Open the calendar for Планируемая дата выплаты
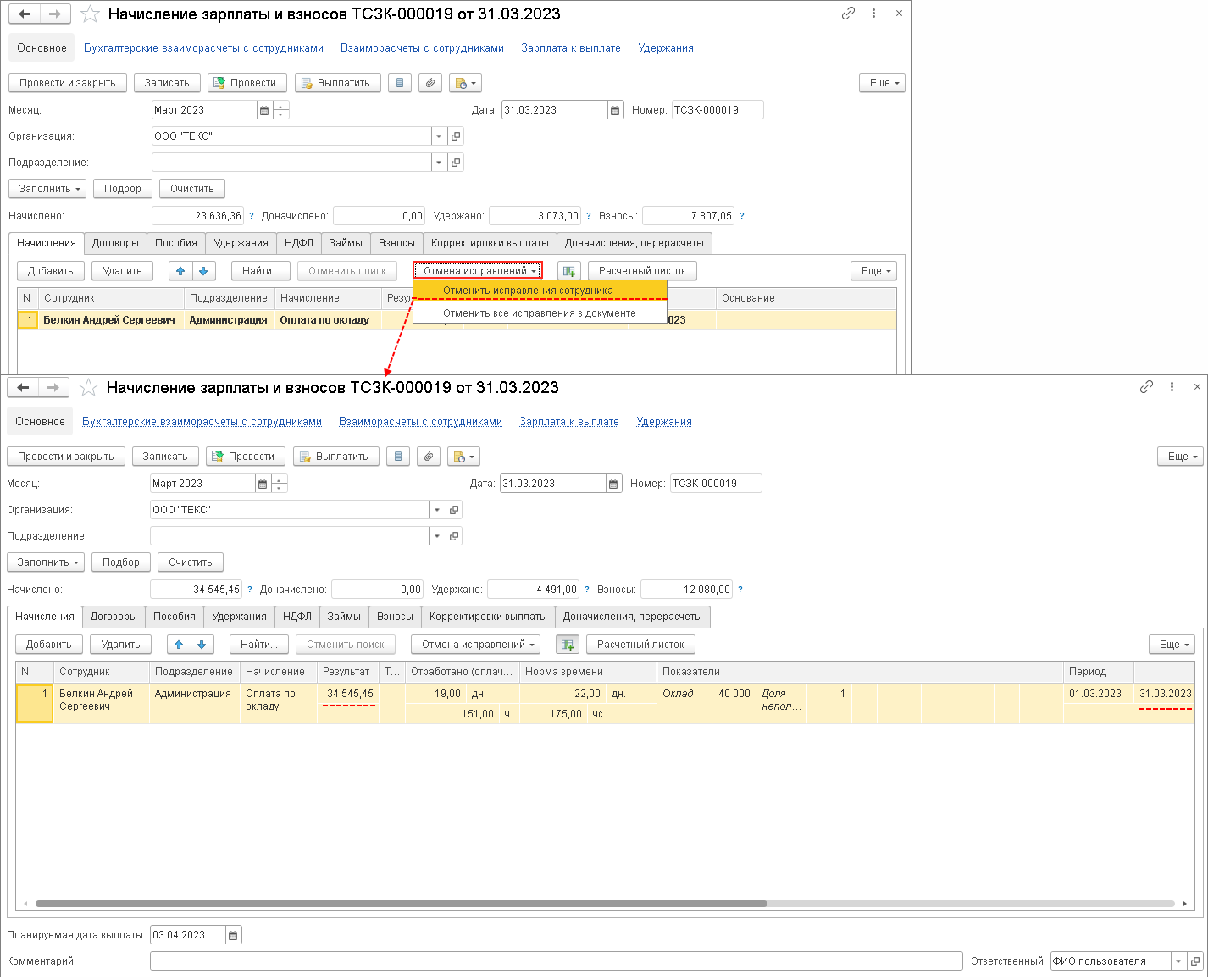 coord(233,935)
